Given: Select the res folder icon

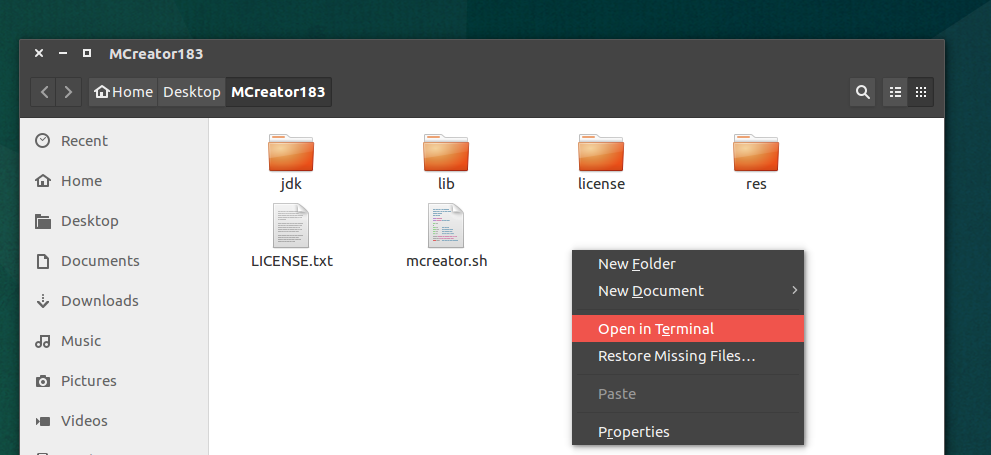Looking at the screenshot, I should pos(756,152).
